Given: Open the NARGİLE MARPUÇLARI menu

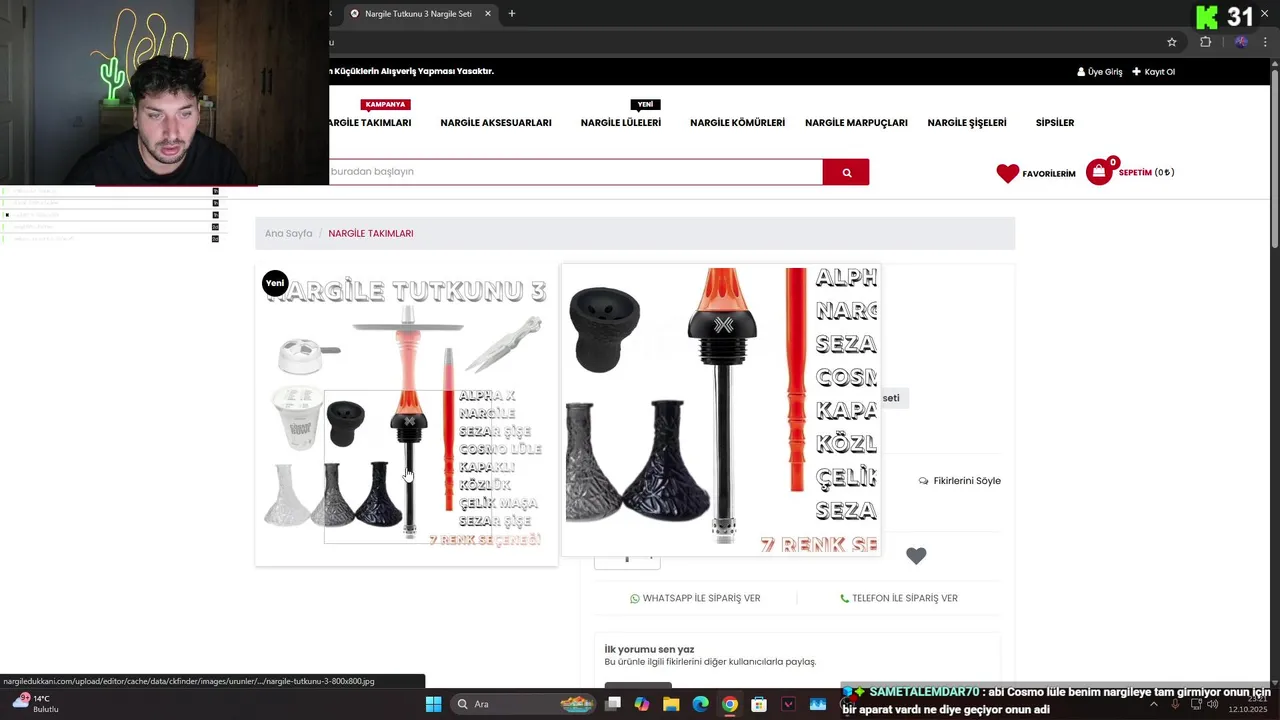Looking at the screenshot, I should pos(856,123).
